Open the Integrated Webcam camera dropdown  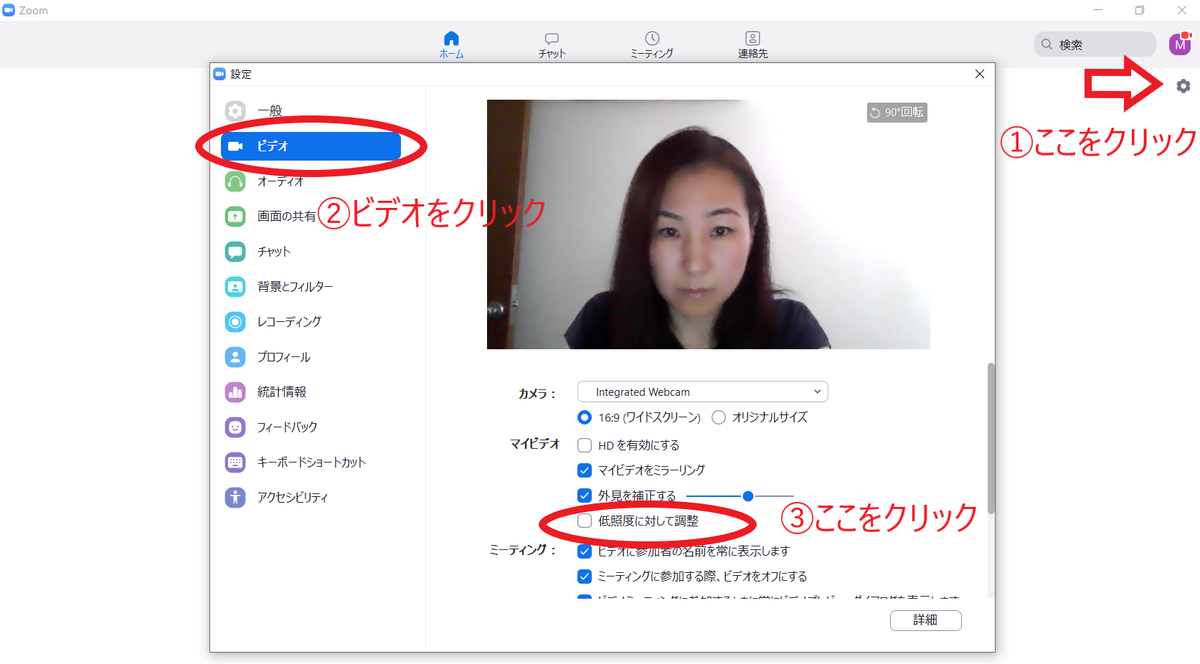pyautogui.click(x=702, y=391)
